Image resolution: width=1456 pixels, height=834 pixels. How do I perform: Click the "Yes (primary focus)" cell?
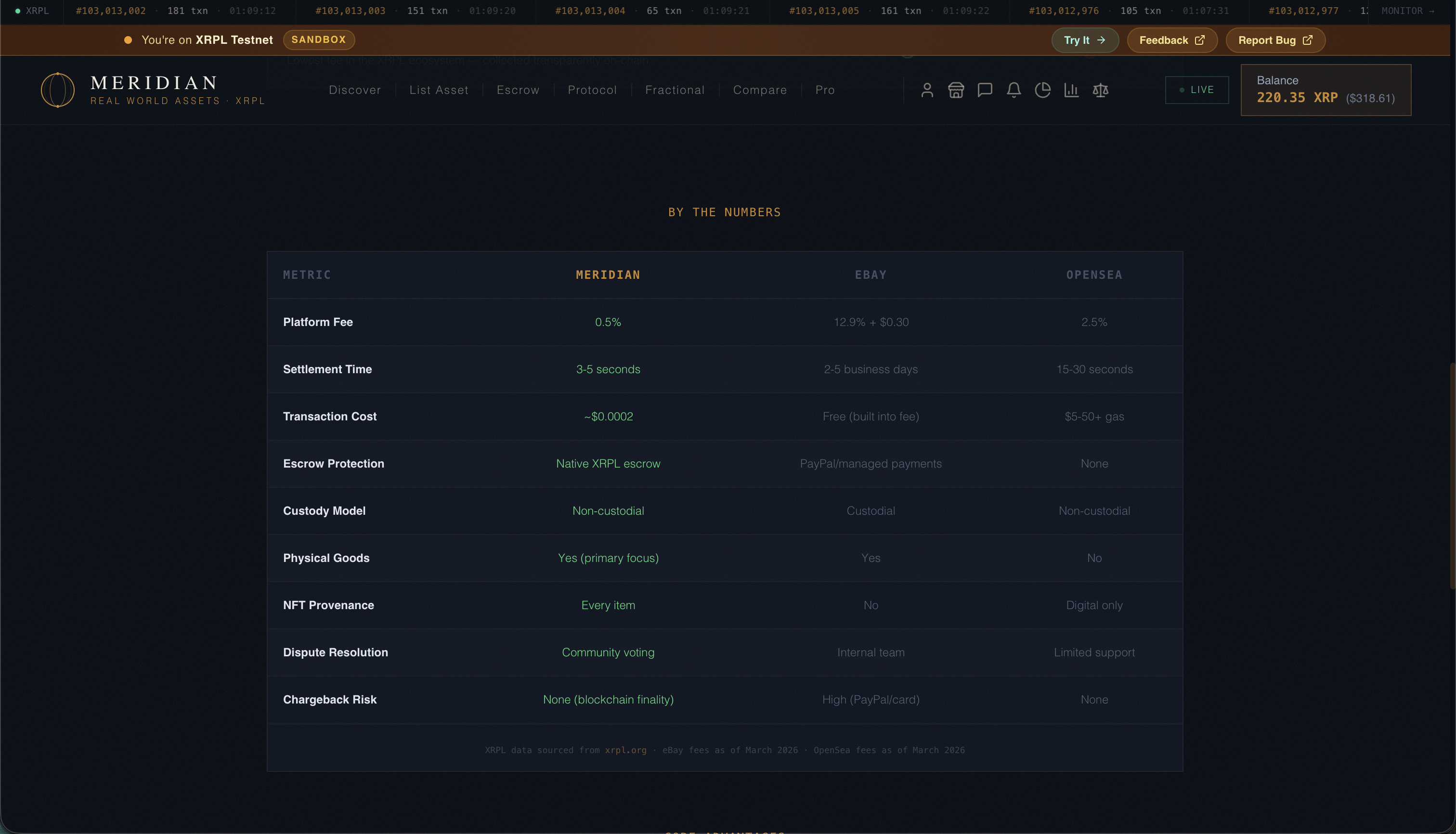click(608, 559)
